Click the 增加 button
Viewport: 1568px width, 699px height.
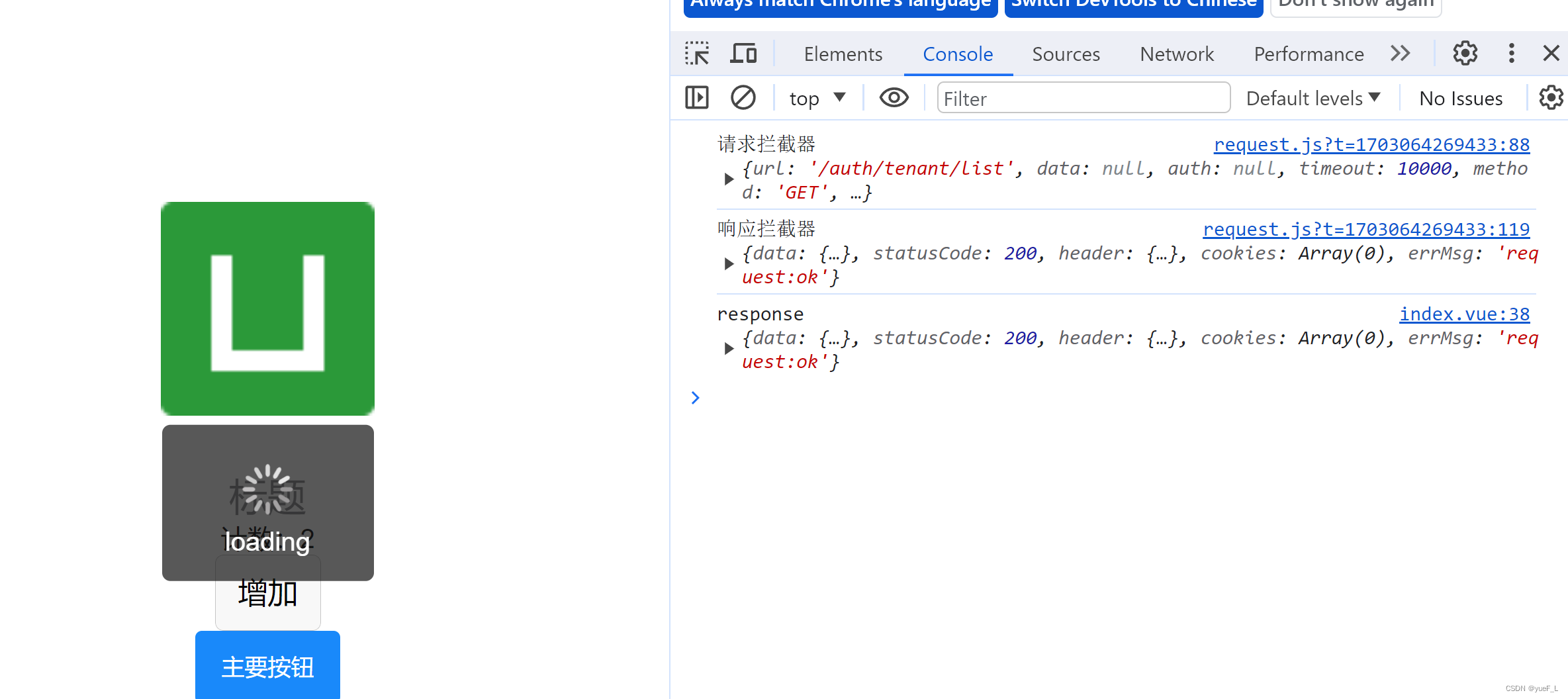267,592
